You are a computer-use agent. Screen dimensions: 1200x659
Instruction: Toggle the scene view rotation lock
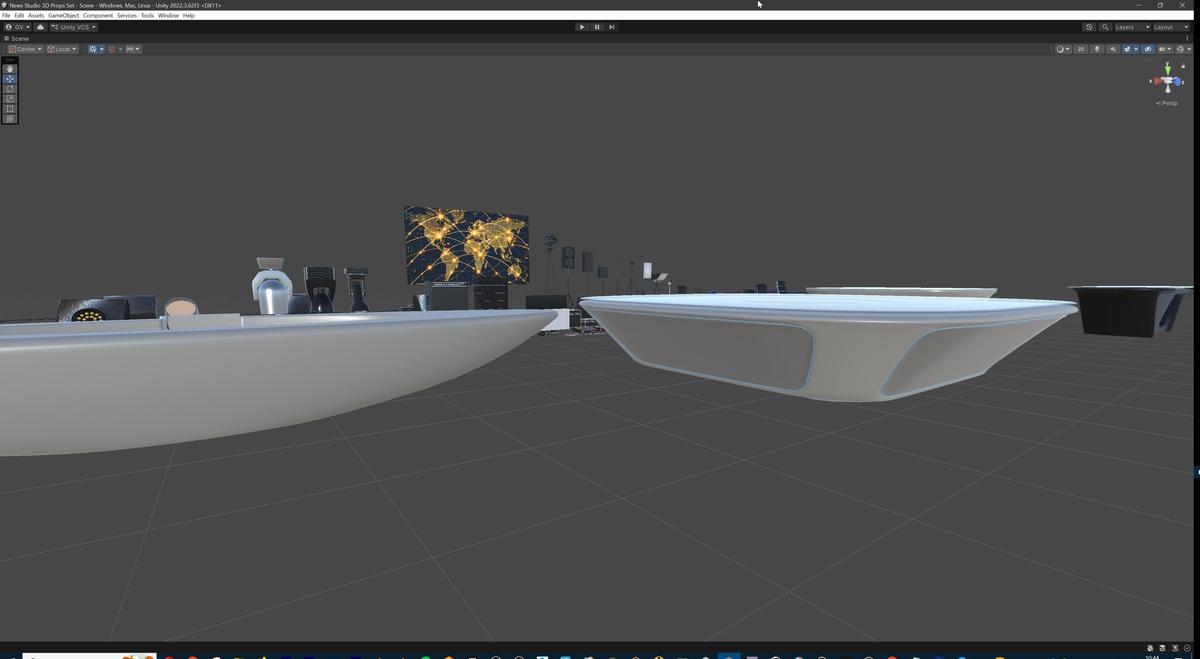click(1183, 67)
